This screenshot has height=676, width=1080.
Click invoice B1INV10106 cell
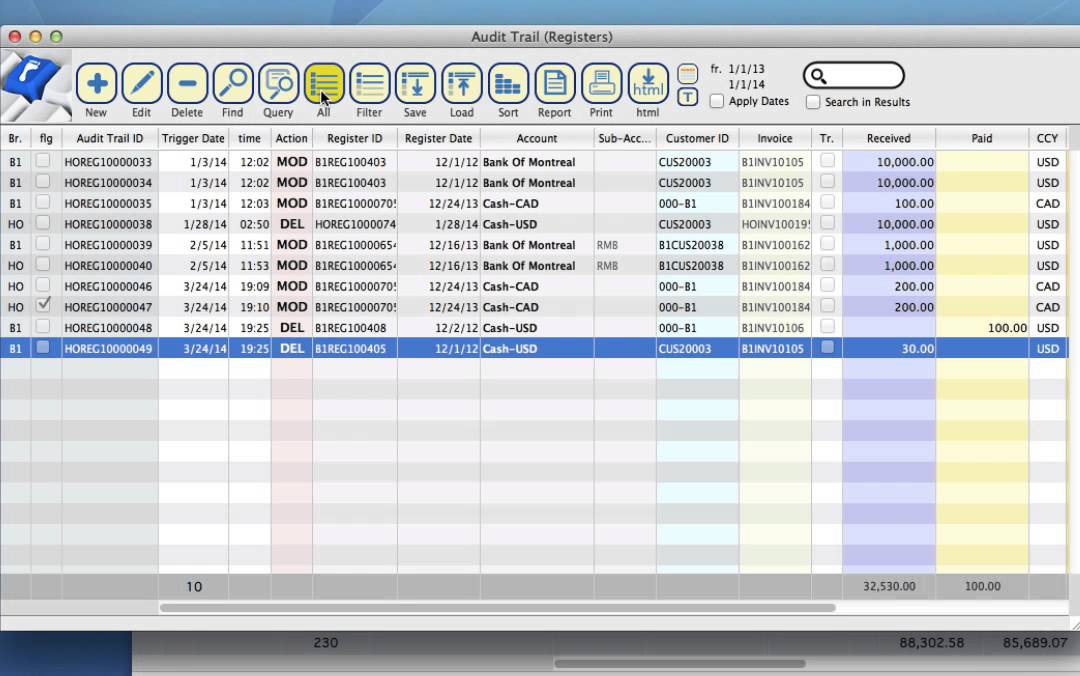[775, 328]
